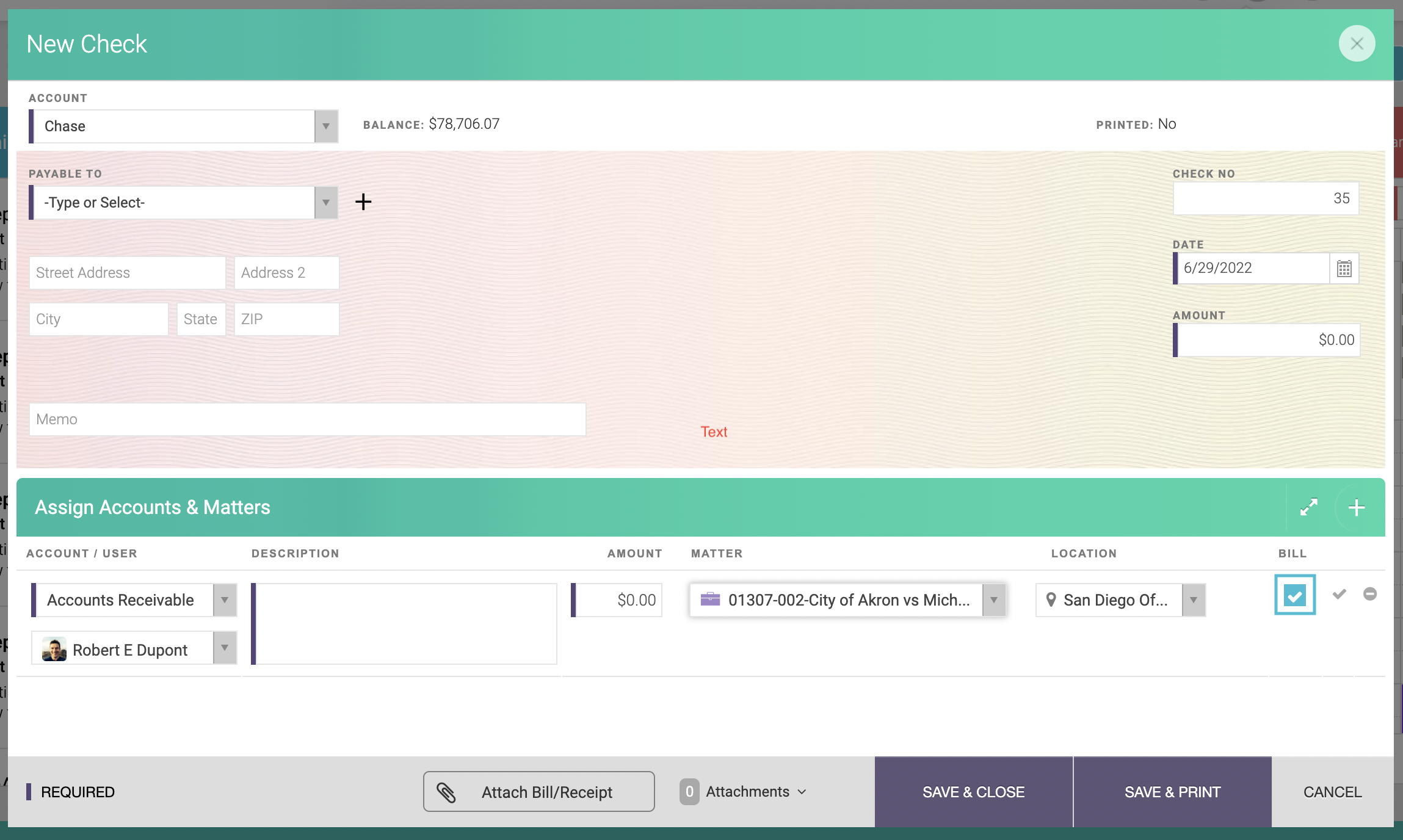The width and height of the screenshot is (1403, 840).
Task: Open the San Diego location dropdown
Action: tap(1194, 600)
